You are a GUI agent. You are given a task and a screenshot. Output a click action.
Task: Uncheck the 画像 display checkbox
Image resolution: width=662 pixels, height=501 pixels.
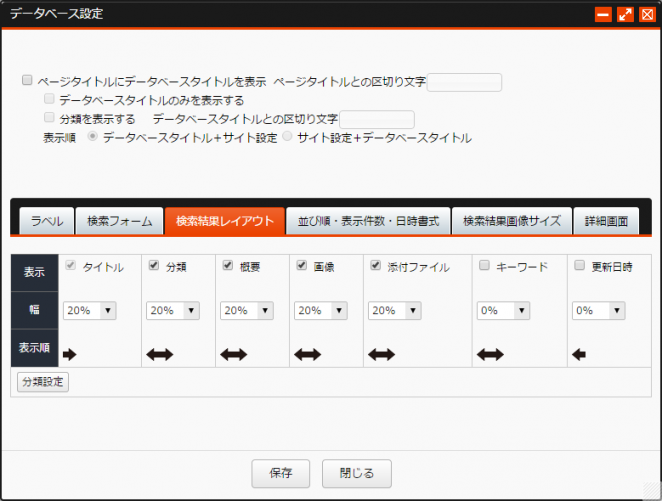(301, 265)
